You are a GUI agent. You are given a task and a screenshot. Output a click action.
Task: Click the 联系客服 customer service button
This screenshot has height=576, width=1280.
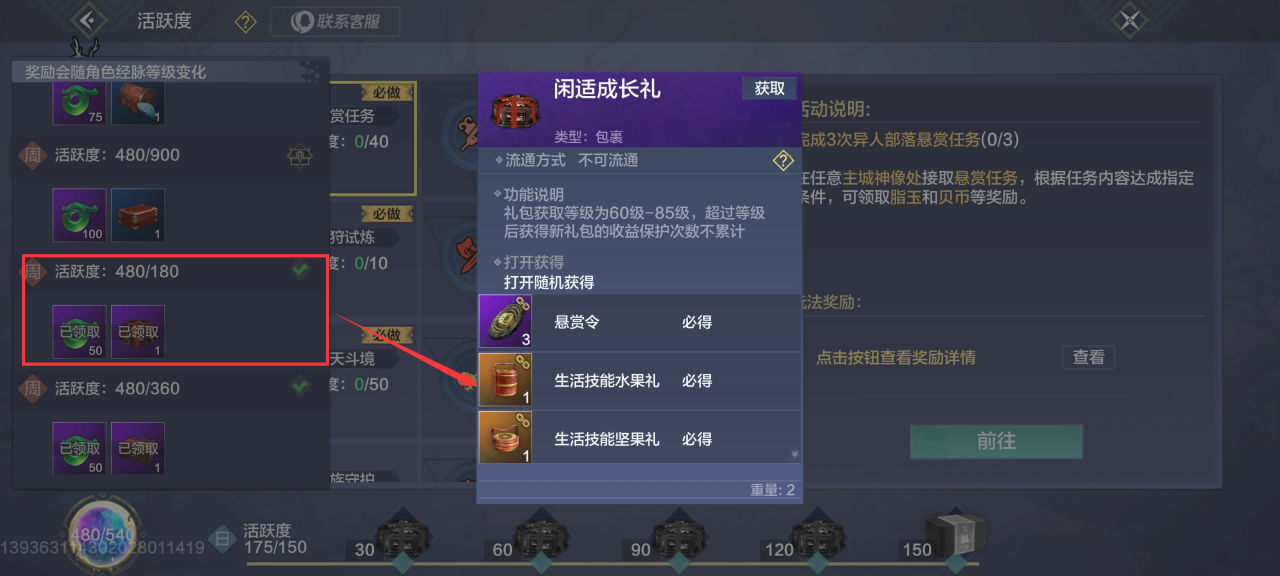pos(335,21)
